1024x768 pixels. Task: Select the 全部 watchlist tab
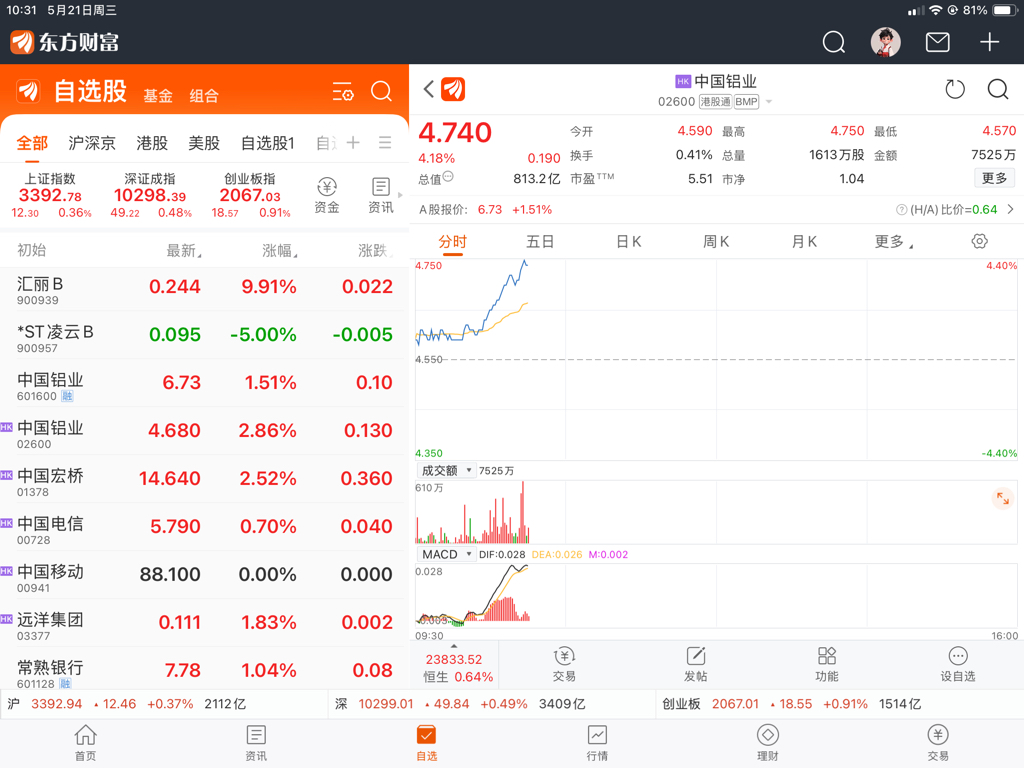(32, 143)
